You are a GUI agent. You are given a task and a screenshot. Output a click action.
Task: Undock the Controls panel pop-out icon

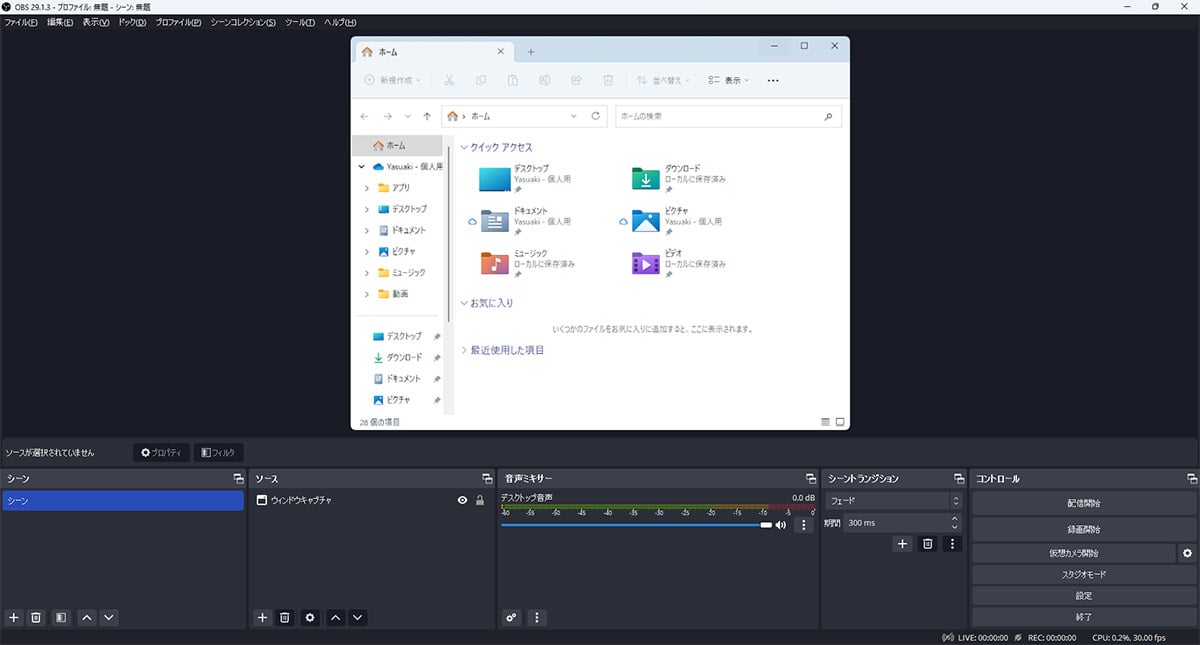1191,479
